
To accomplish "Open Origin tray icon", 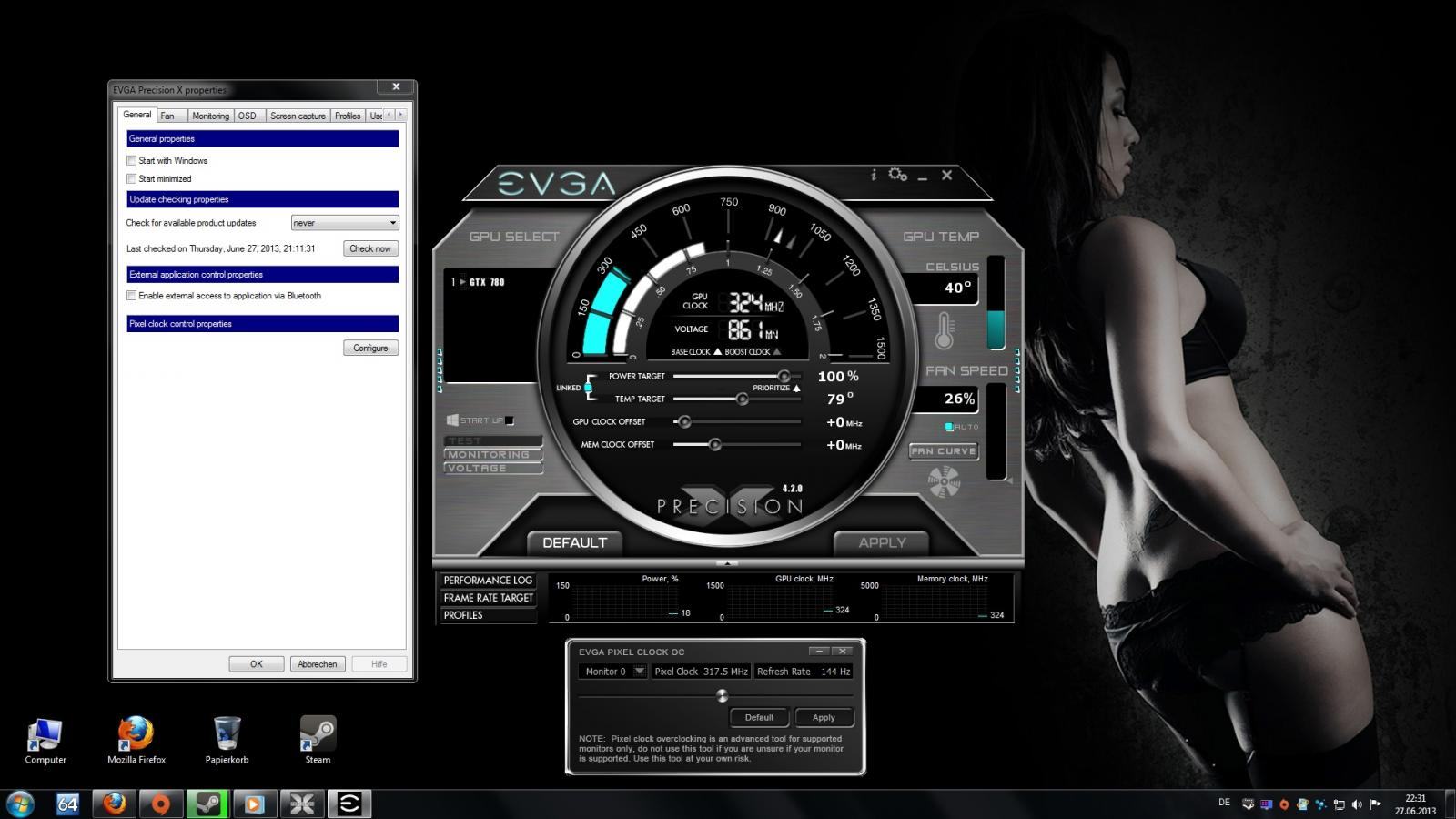I will (x=1284, y=804).
